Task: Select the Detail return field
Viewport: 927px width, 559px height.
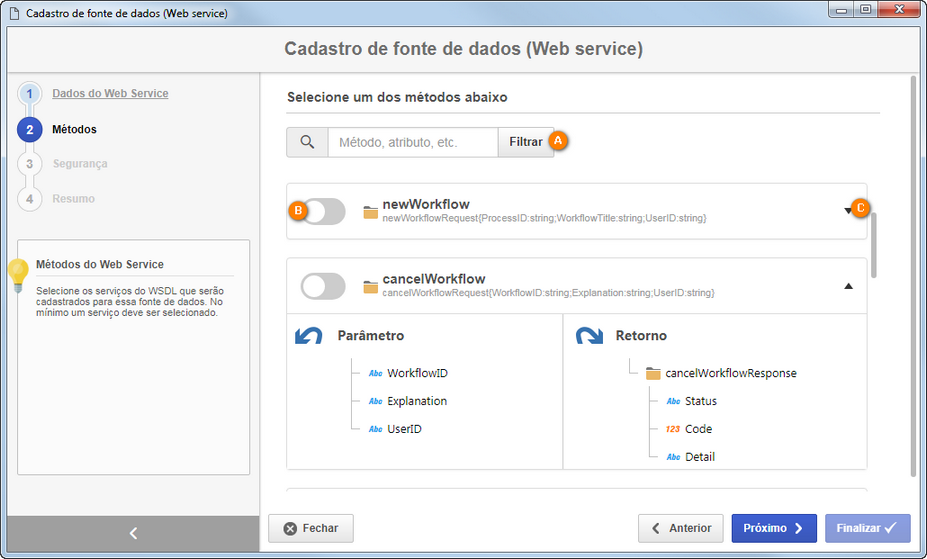Action: tap(700, 457)
